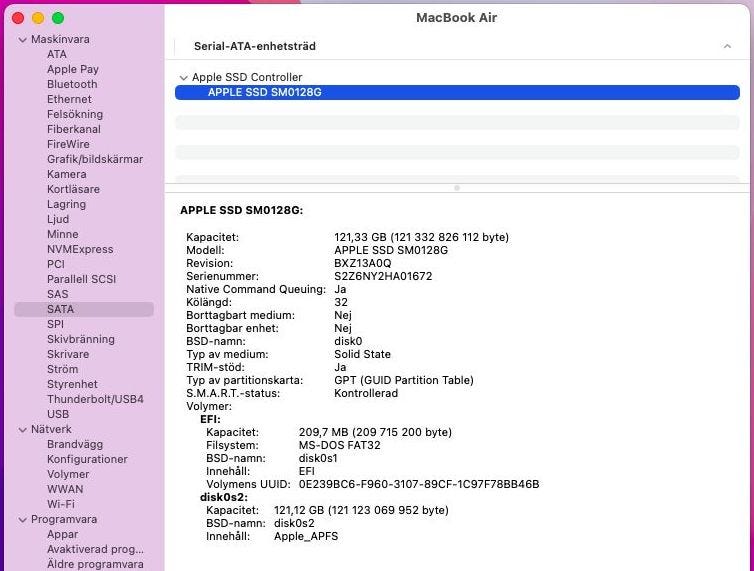Image resolution: width=754 pixels, height=571 pixels.
Task: Open FireWire sidebar entry
Action: [68, 144]
